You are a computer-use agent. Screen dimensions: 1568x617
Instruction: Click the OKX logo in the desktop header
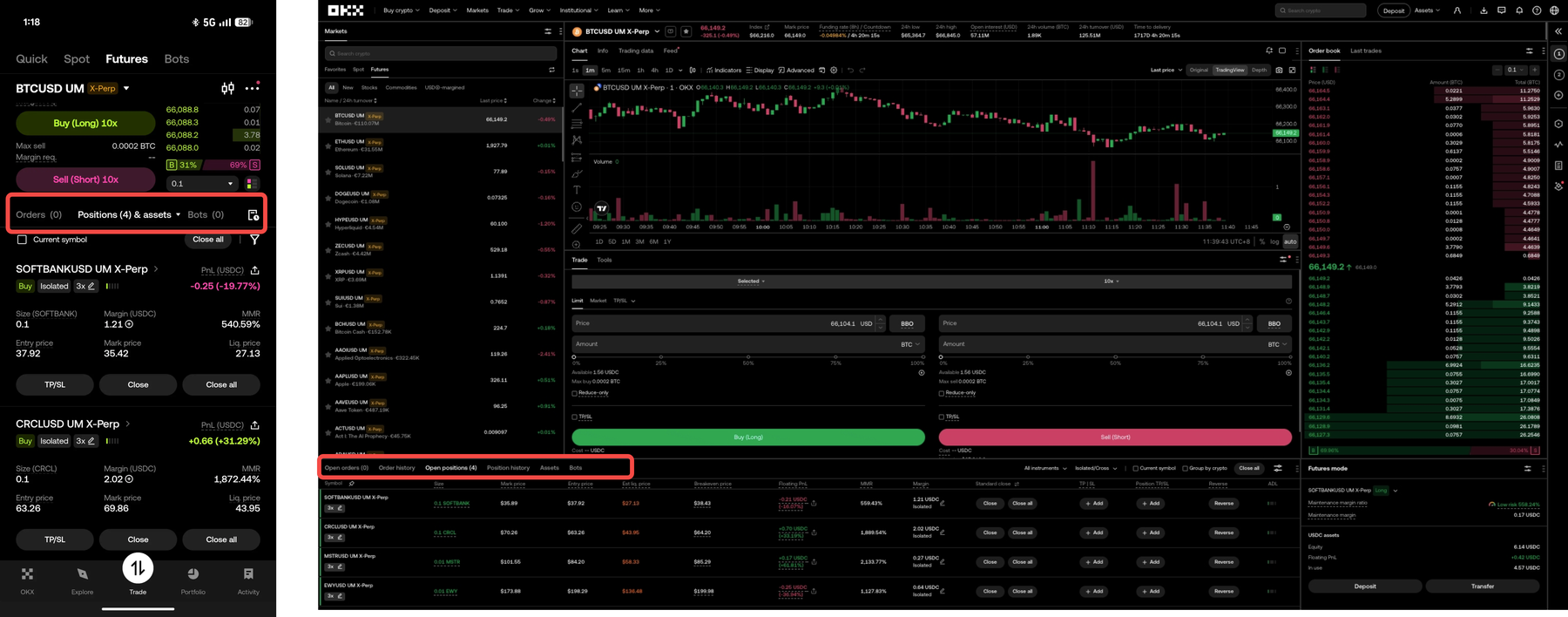coord(346,10)
